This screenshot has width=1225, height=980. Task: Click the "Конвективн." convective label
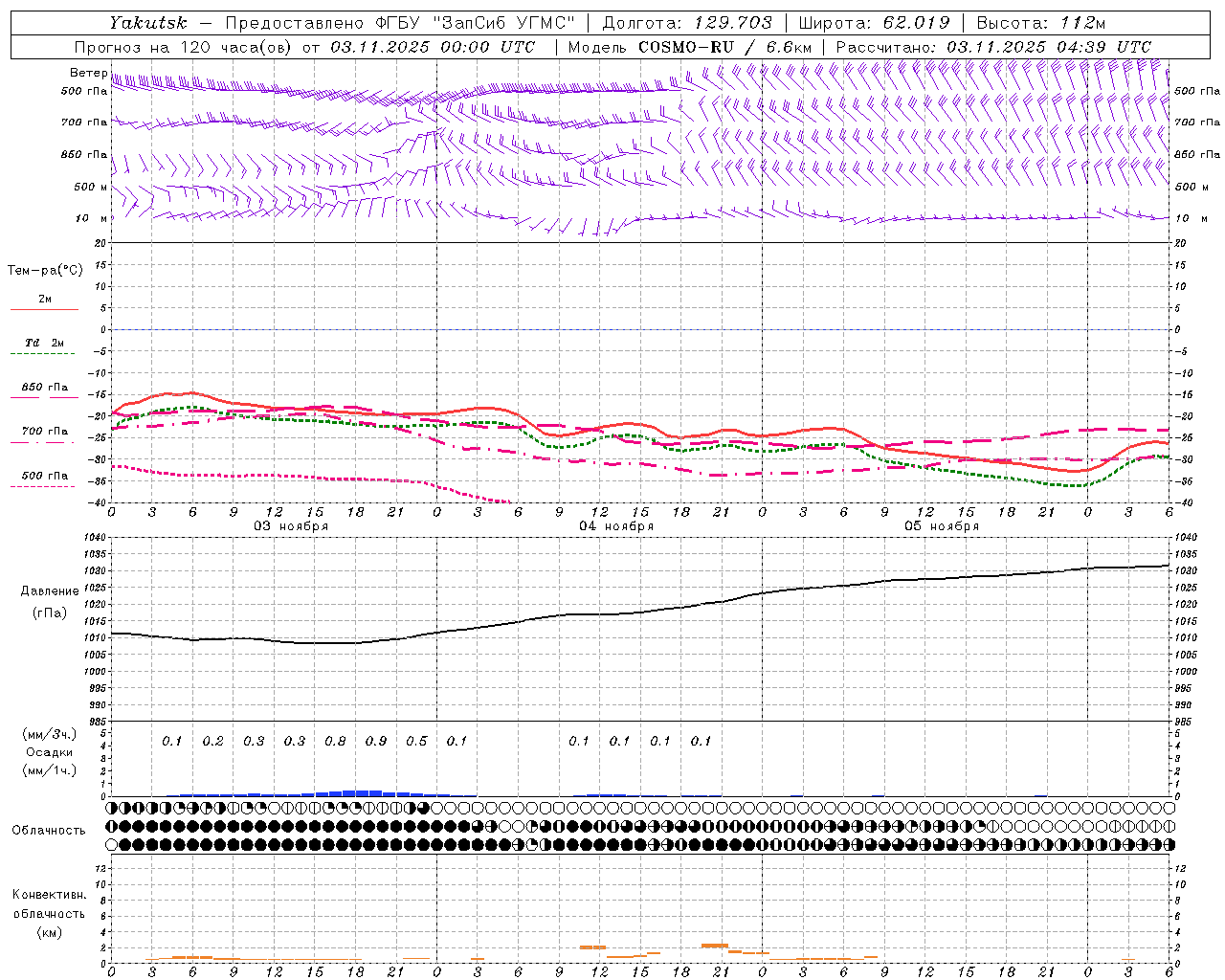click(x=49, y=895)
